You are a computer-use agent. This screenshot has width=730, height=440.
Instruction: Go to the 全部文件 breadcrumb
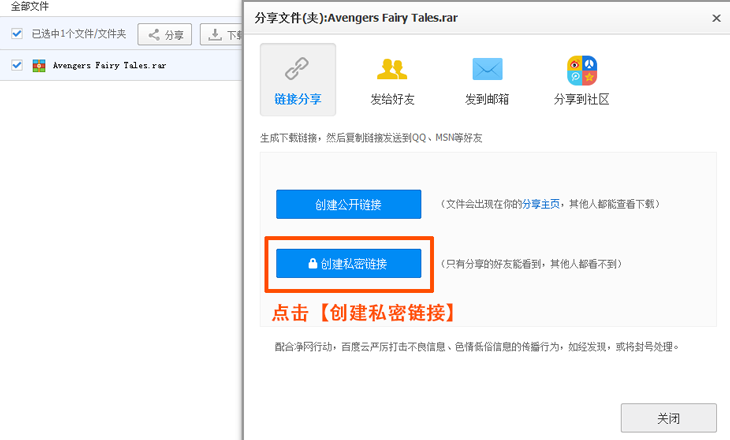coord(31,6)
